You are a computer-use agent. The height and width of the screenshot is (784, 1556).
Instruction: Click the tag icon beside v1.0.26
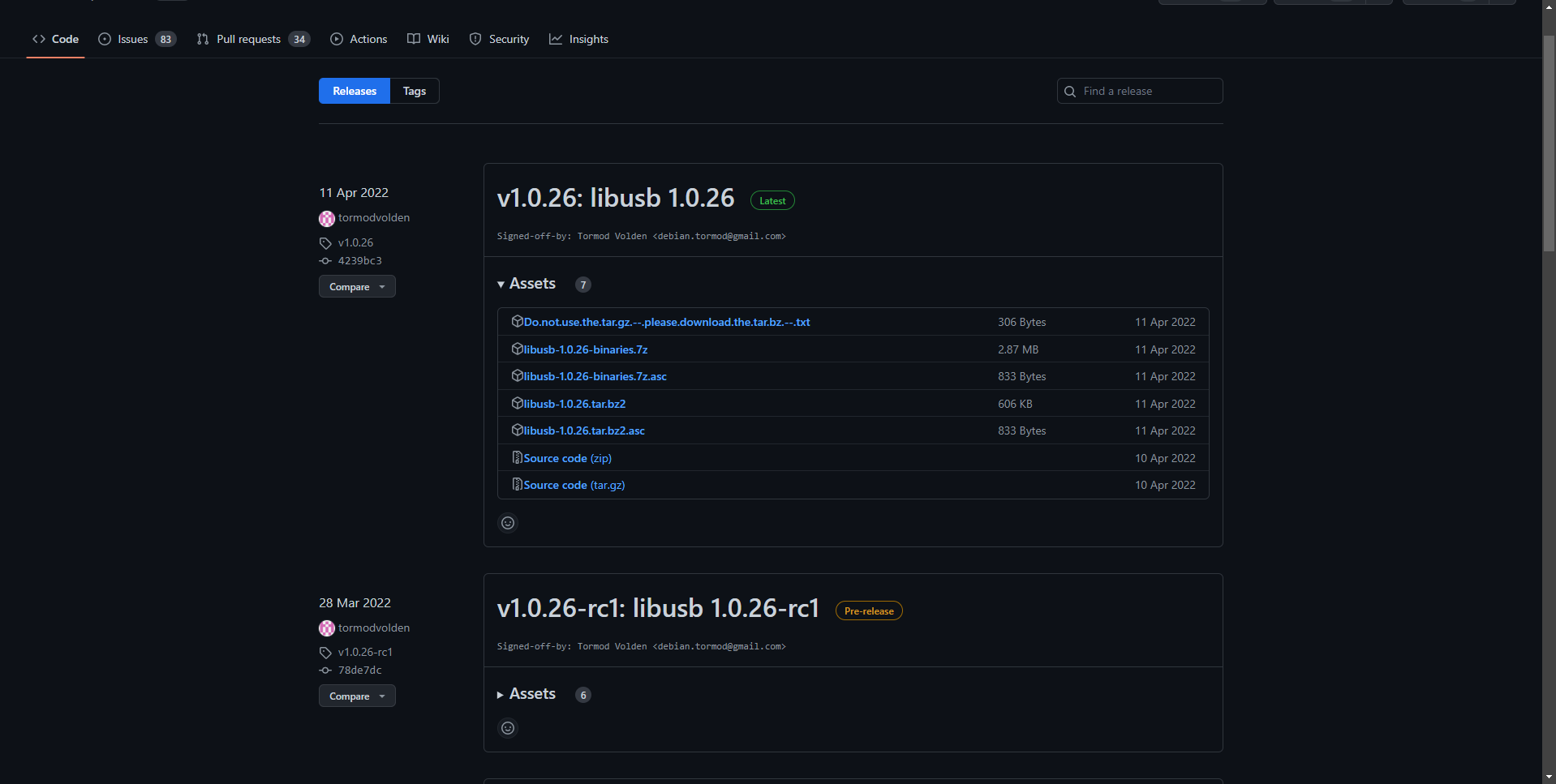tap(325, 242)
